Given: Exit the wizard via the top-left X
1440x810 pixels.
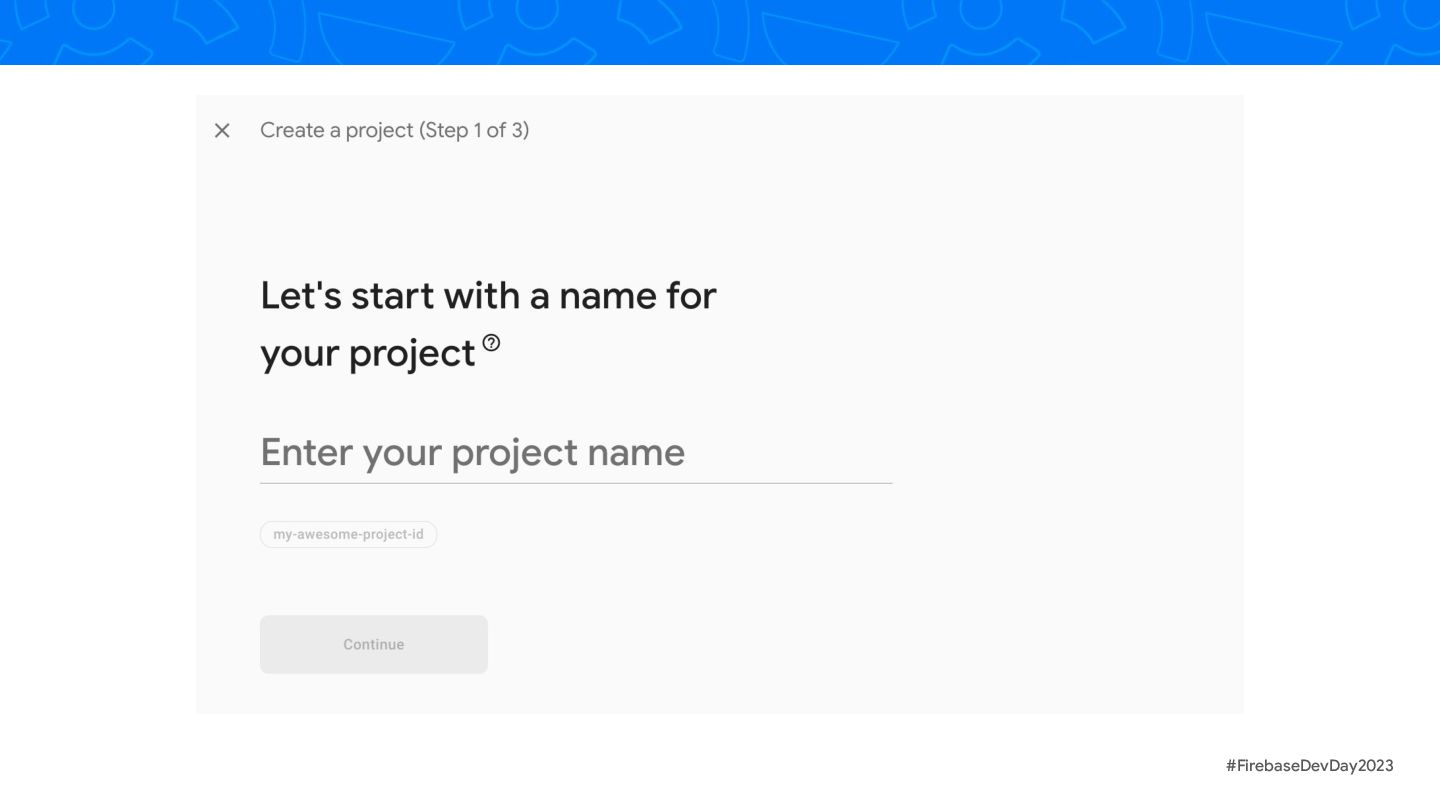Looking at the screenshot, I should coord(222,130).
